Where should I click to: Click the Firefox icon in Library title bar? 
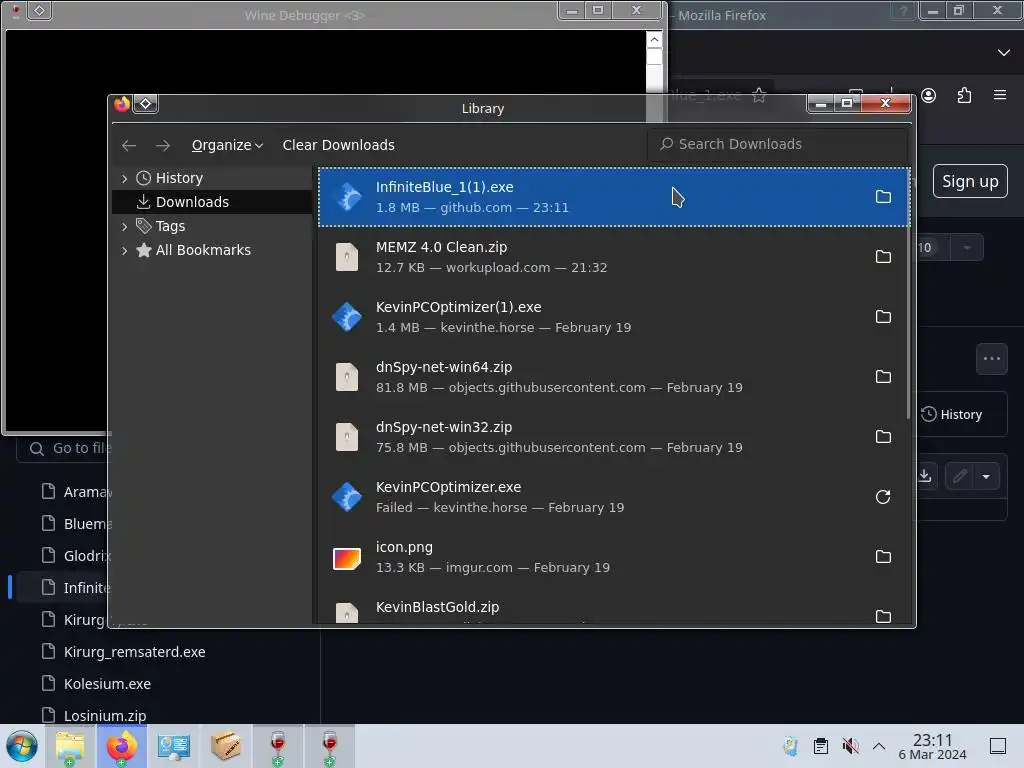(121, 104)
